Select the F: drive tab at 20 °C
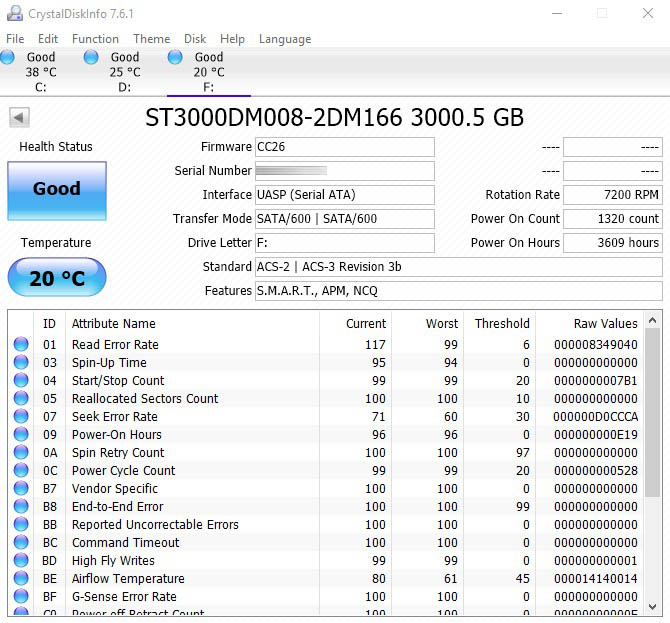The width and height of the screenshot is (670, 623). (209, 72)
